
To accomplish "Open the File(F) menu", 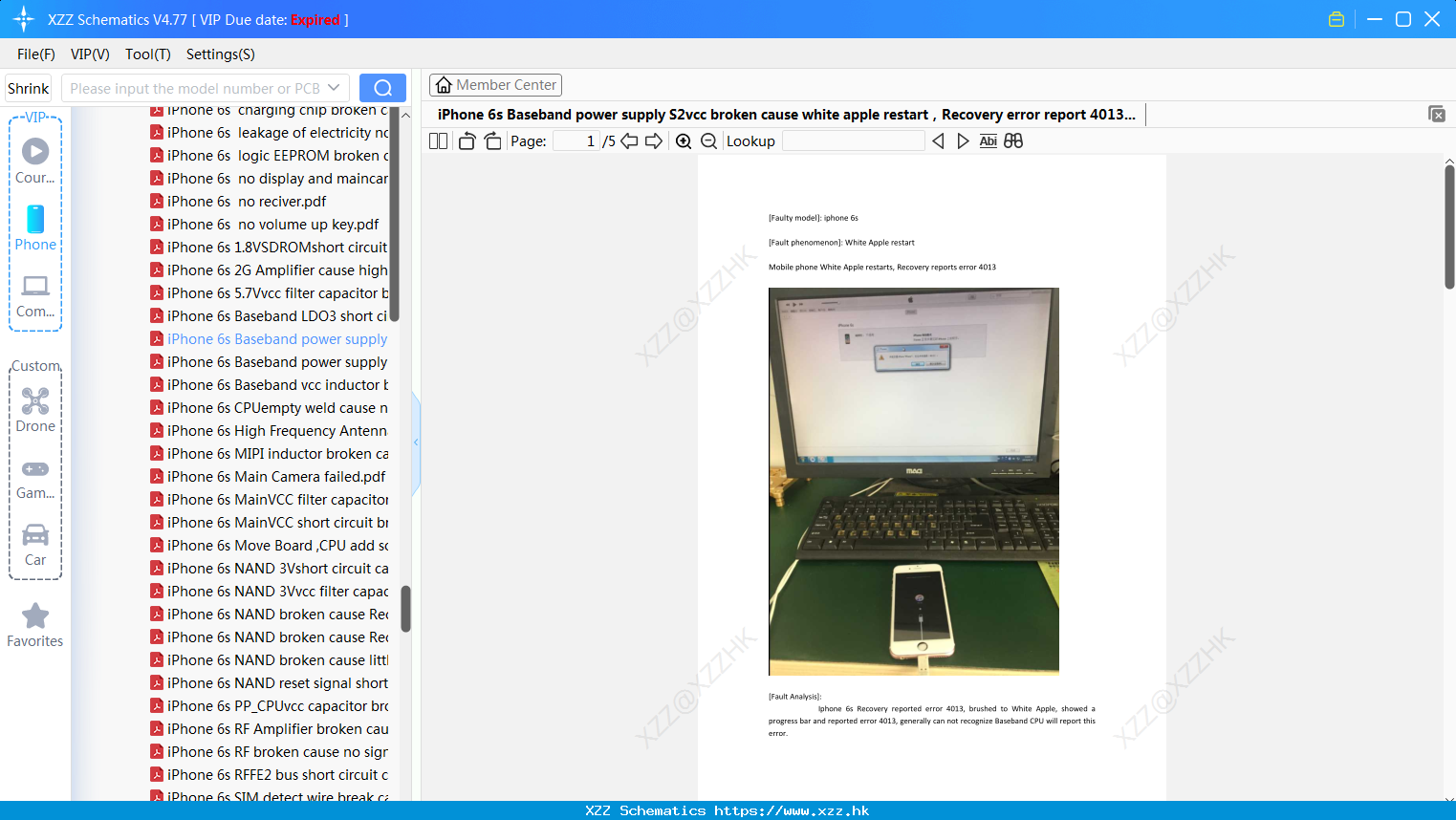I will pyautogui.click(x=36, y=54).
